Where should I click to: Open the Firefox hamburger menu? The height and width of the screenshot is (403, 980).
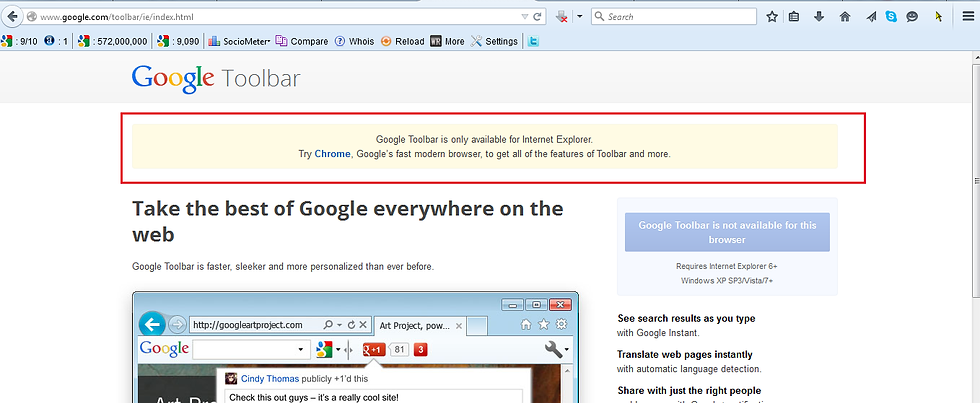968,17
